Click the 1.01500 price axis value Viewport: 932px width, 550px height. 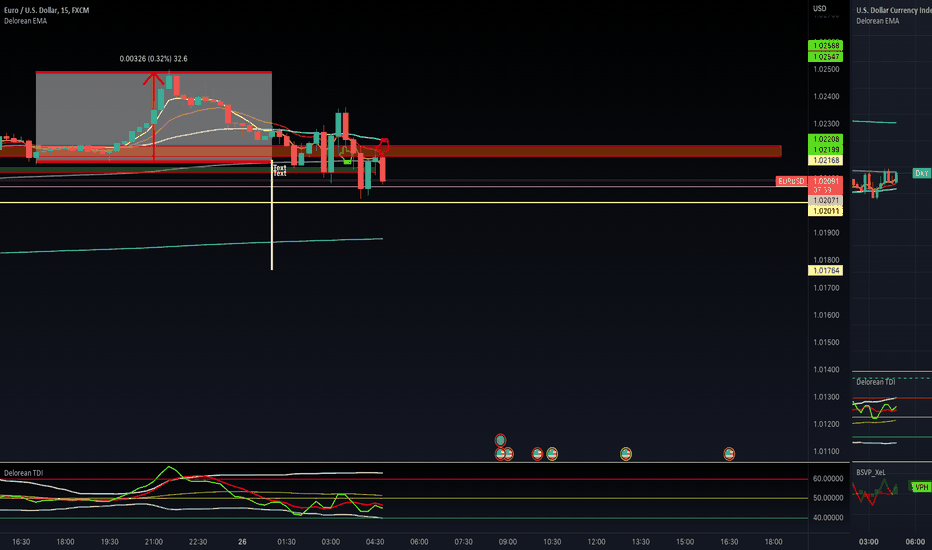(x=826, y=342)
